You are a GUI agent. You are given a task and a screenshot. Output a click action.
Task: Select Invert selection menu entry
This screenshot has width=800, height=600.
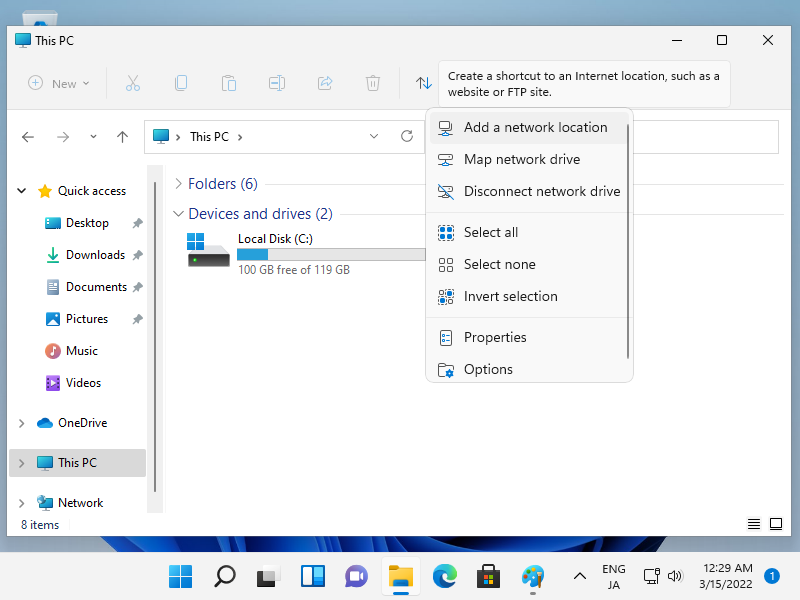pyautogui.click(x=510, y=296)
